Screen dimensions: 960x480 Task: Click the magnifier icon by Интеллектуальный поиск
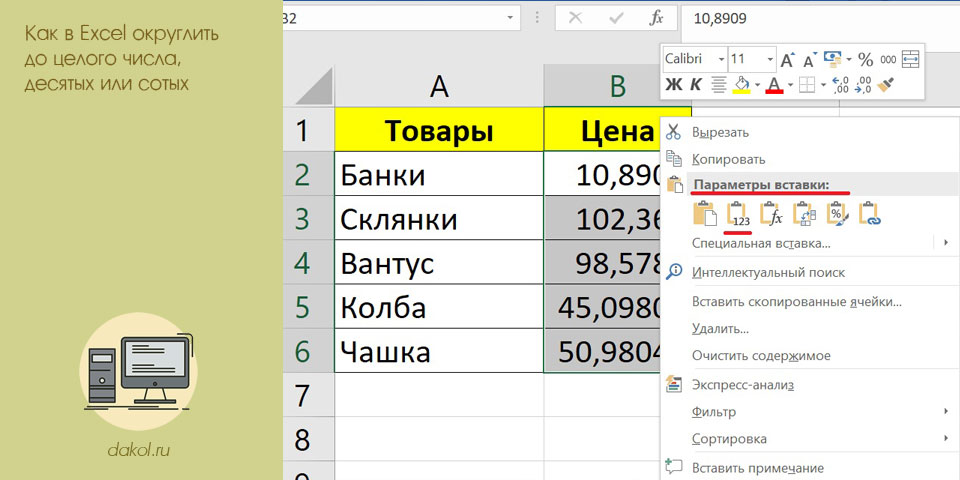coord(673,272)
